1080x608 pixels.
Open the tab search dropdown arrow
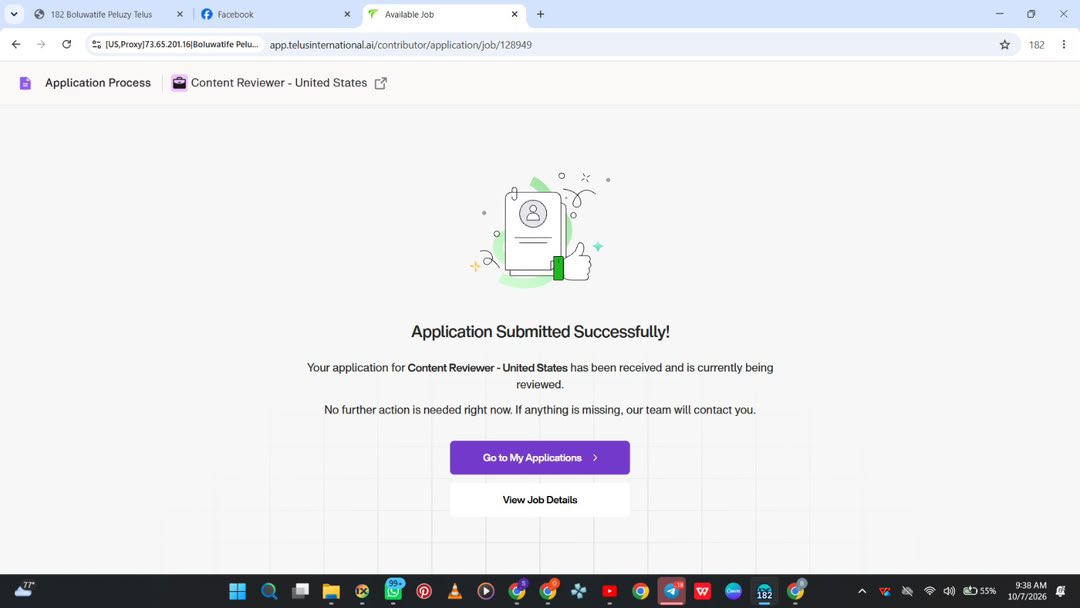point(14,14)
